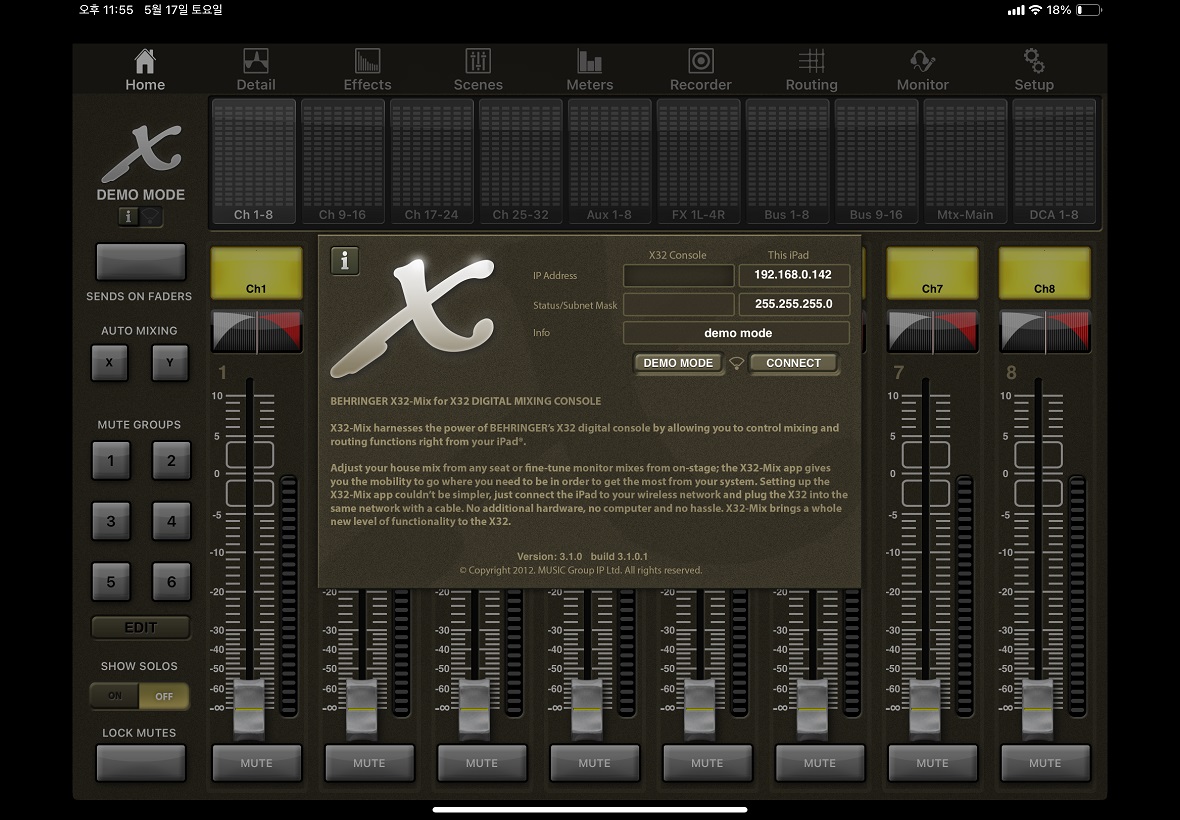Click the Info field showing demo mode
This screenshot has height=820, width=1180.
(x=737, y=333)
